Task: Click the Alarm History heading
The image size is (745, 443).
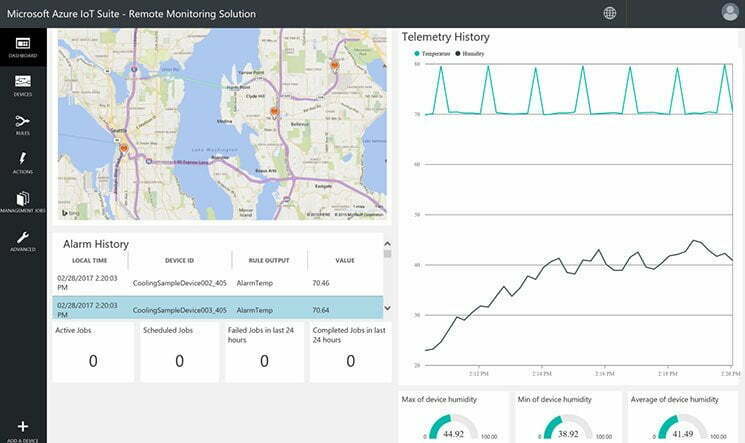Action: [x=96, y=244]
